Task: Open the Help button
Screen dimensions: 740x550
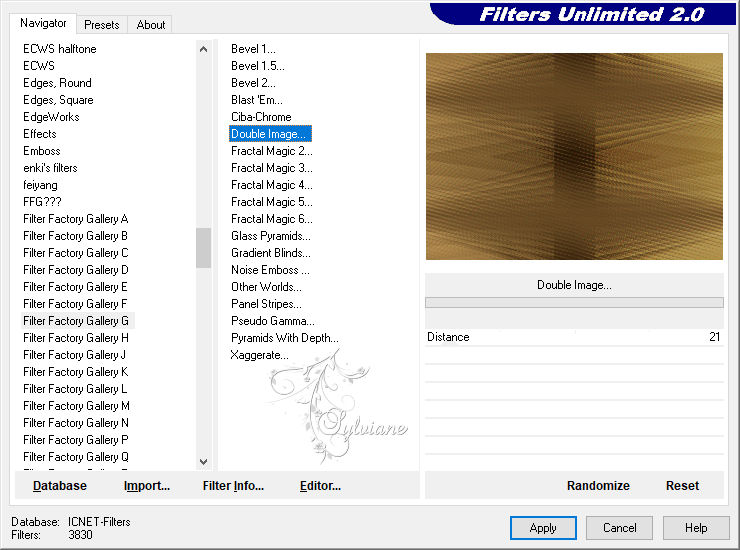Action: click(x=696, y=528)
